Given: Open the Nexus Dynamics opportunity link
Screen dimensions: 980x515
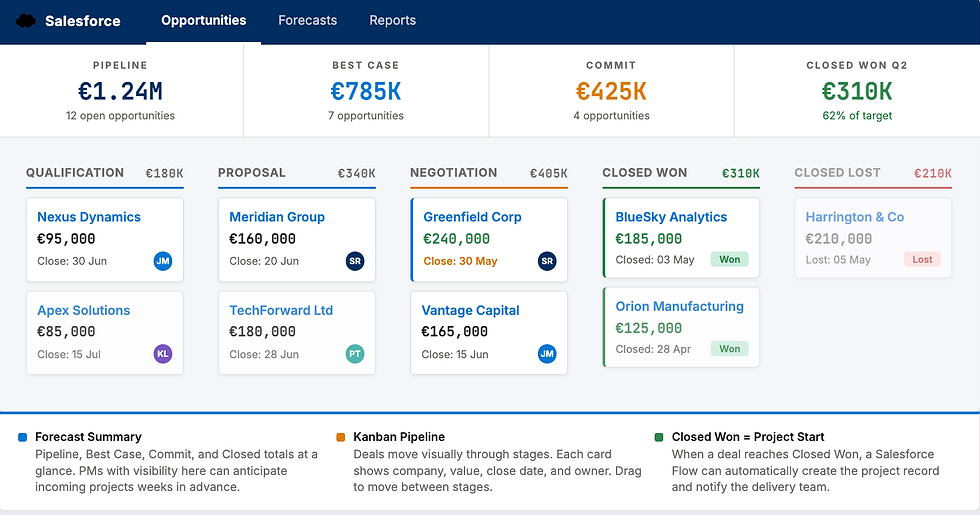Looking at the screenshot, I should (89, 217).
